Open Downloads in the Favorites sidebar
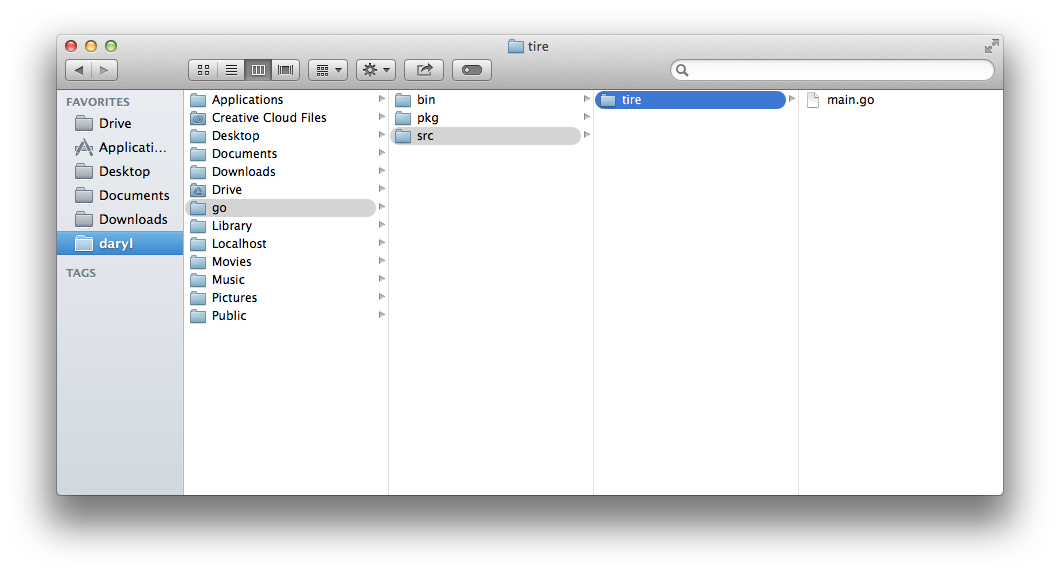1060x574 pixels. (x=120, y=219)
